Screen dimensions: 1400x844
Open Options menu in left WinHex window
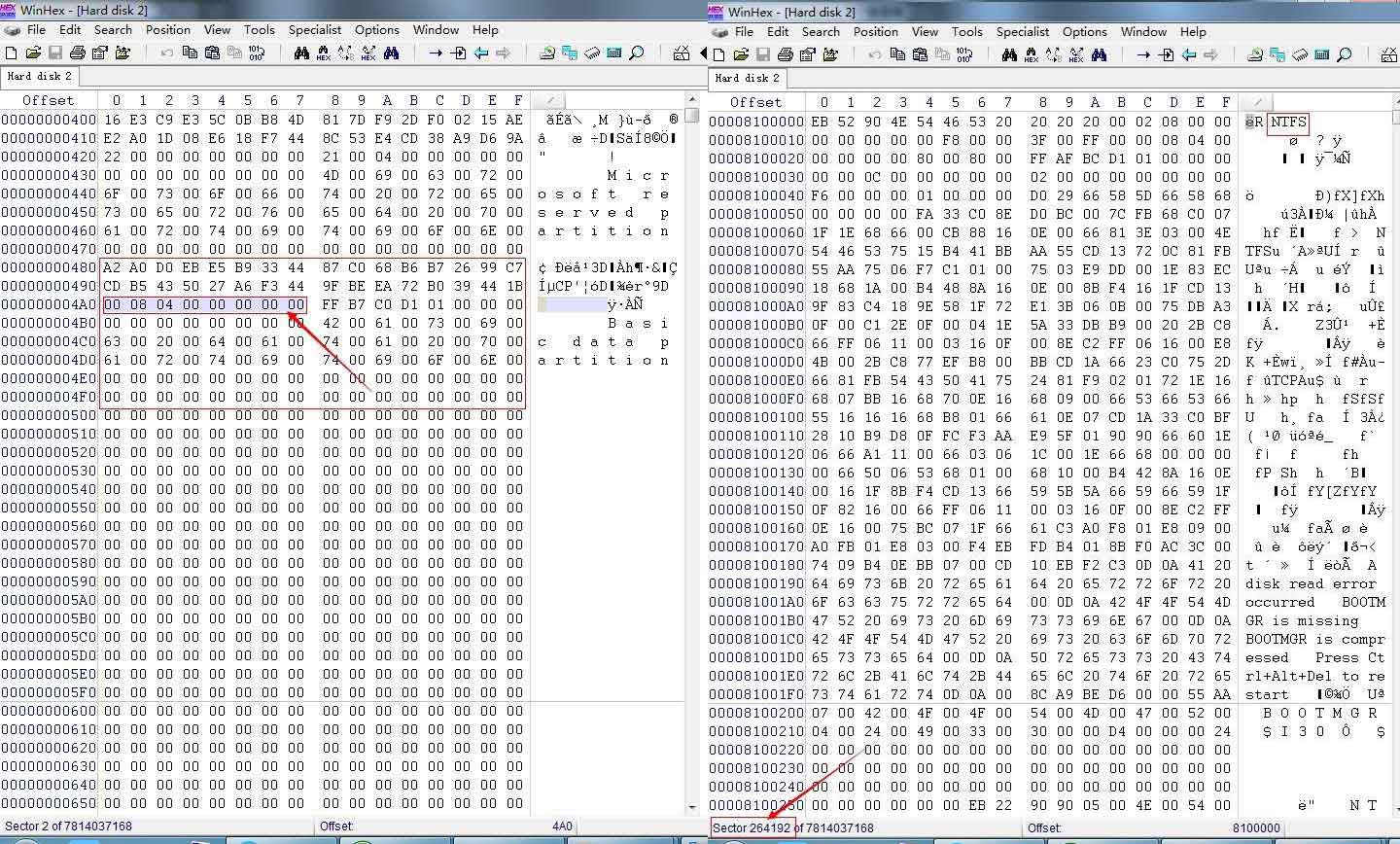pyautogui.click(x=376, y=29)
